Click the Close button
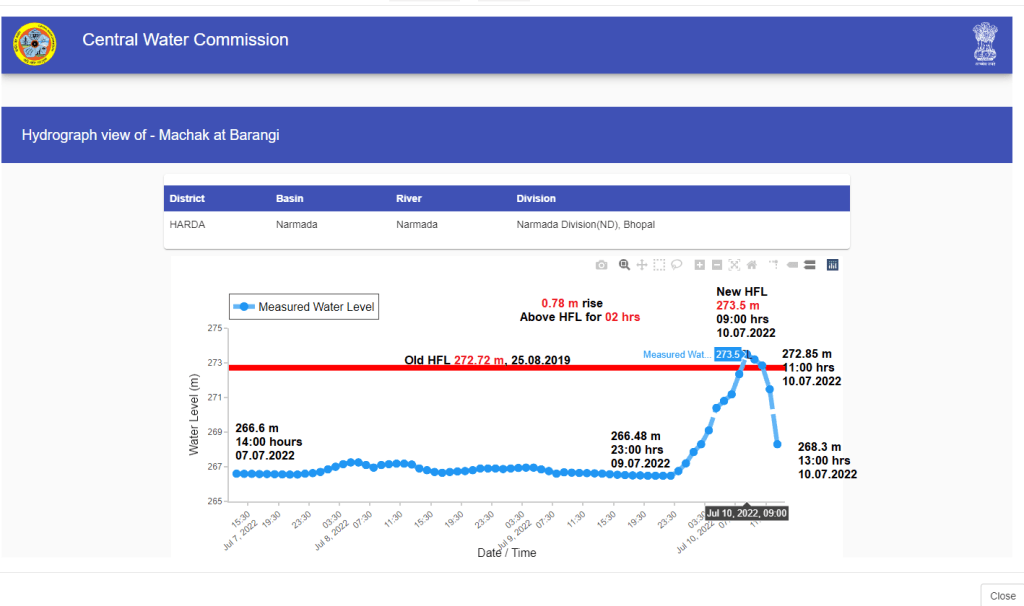Screen dimensions: 1024x606 click(x=1002, y=595)
